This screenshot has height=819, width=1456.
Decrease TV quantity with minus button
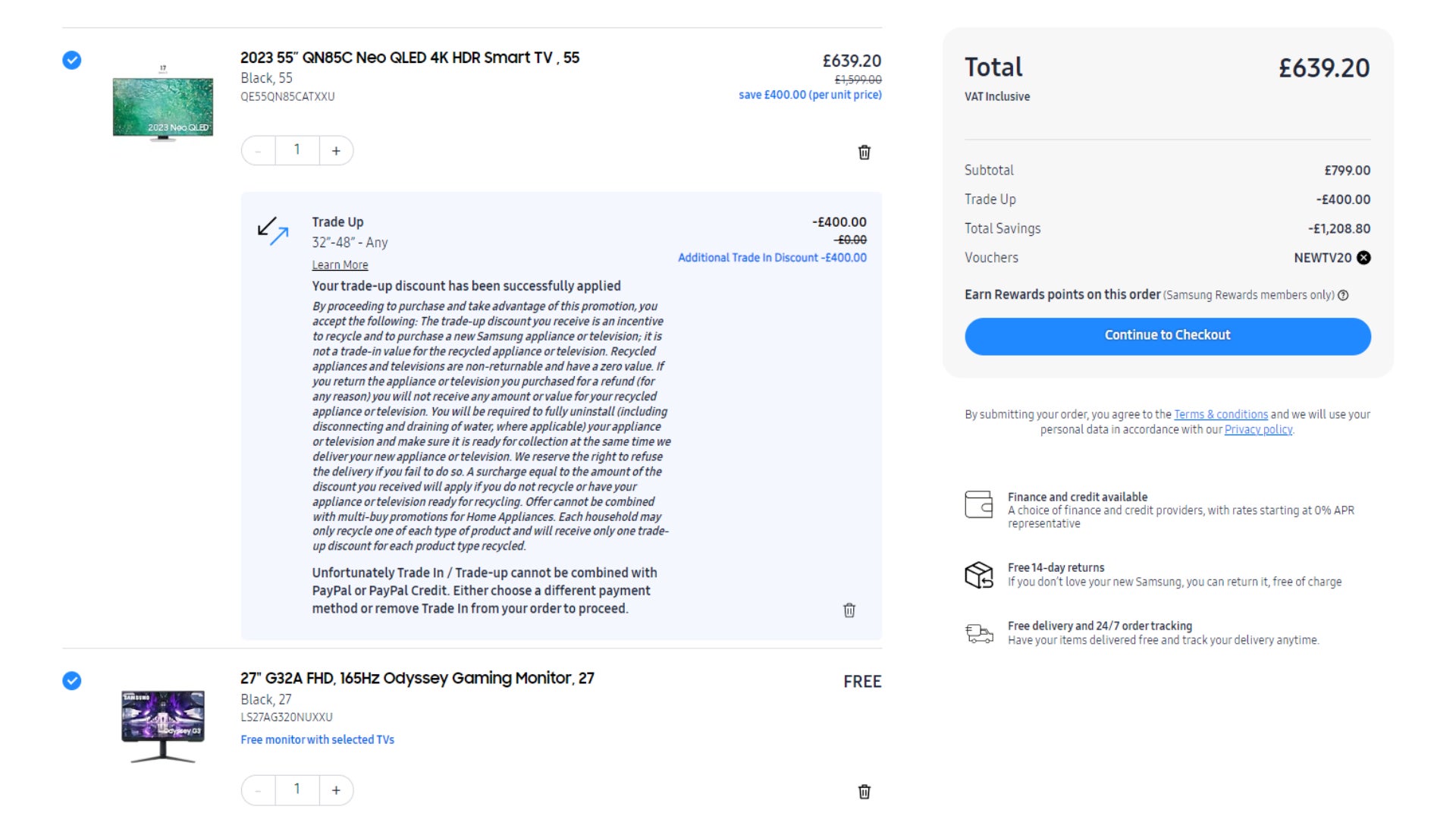259,151
